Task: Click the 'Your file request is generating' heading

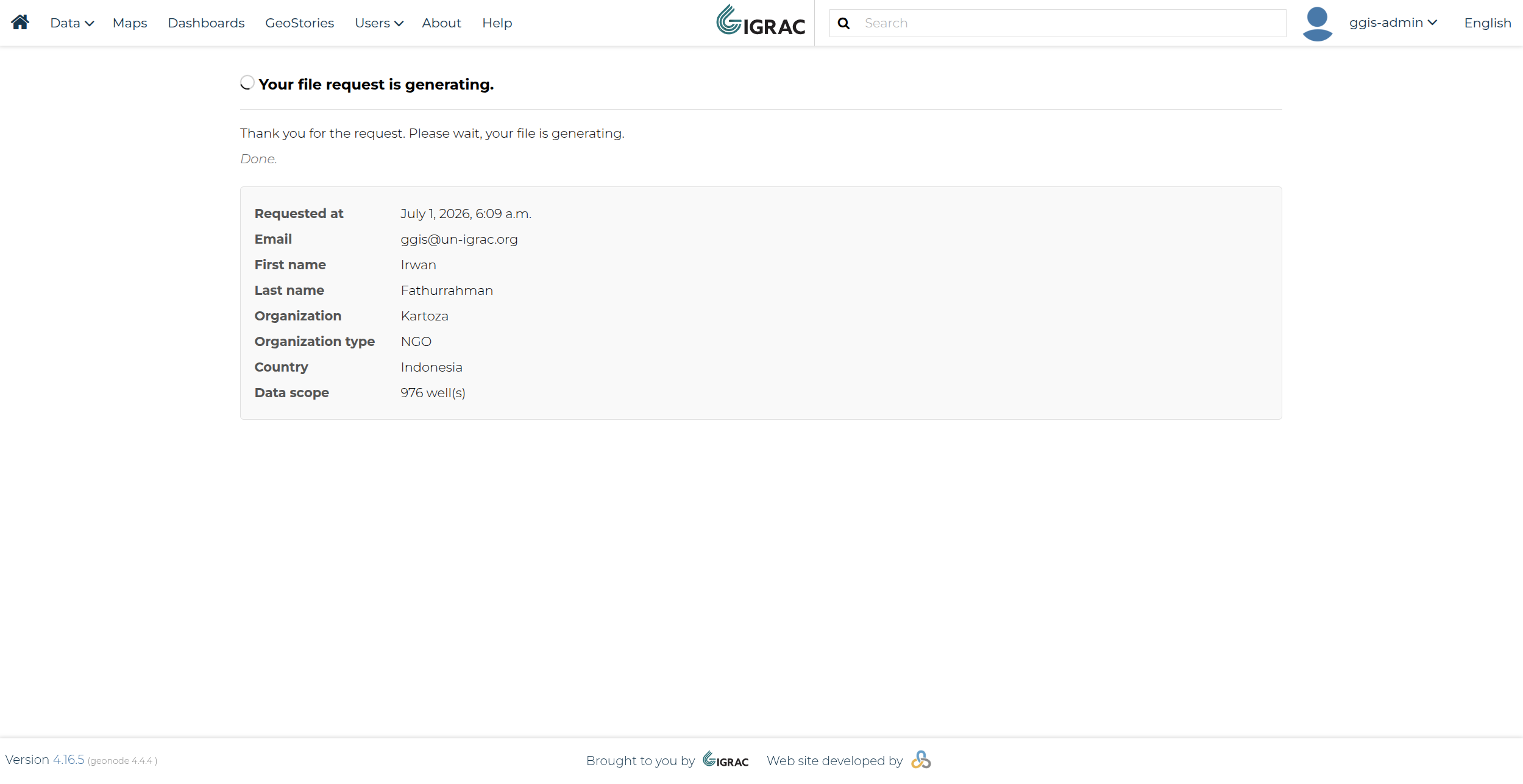Action: pyautogui.click(x=376, y=85)
